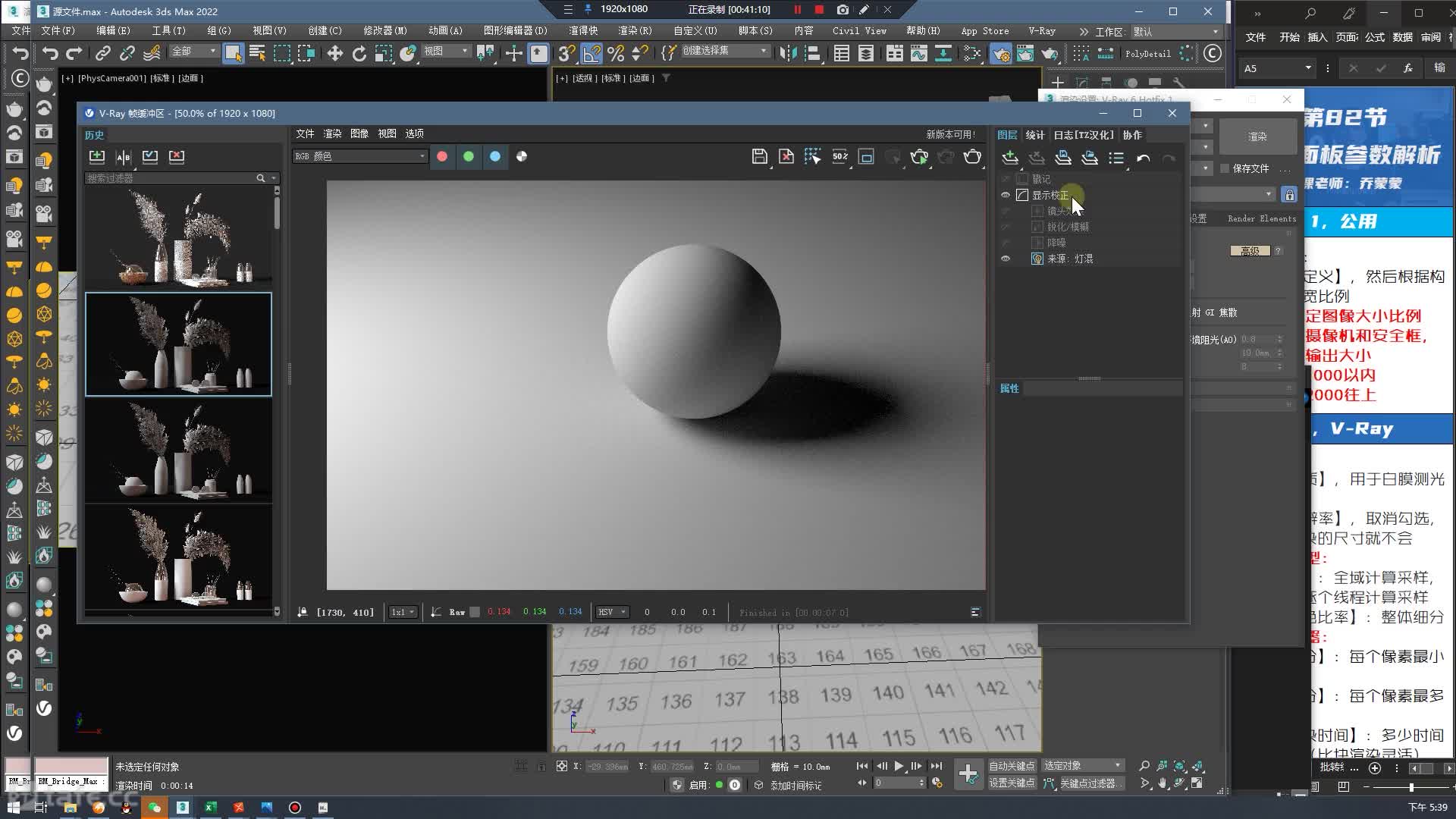Open the 视图 reference coordinate dropdown
1456x819 pixels.
[447, 51]
